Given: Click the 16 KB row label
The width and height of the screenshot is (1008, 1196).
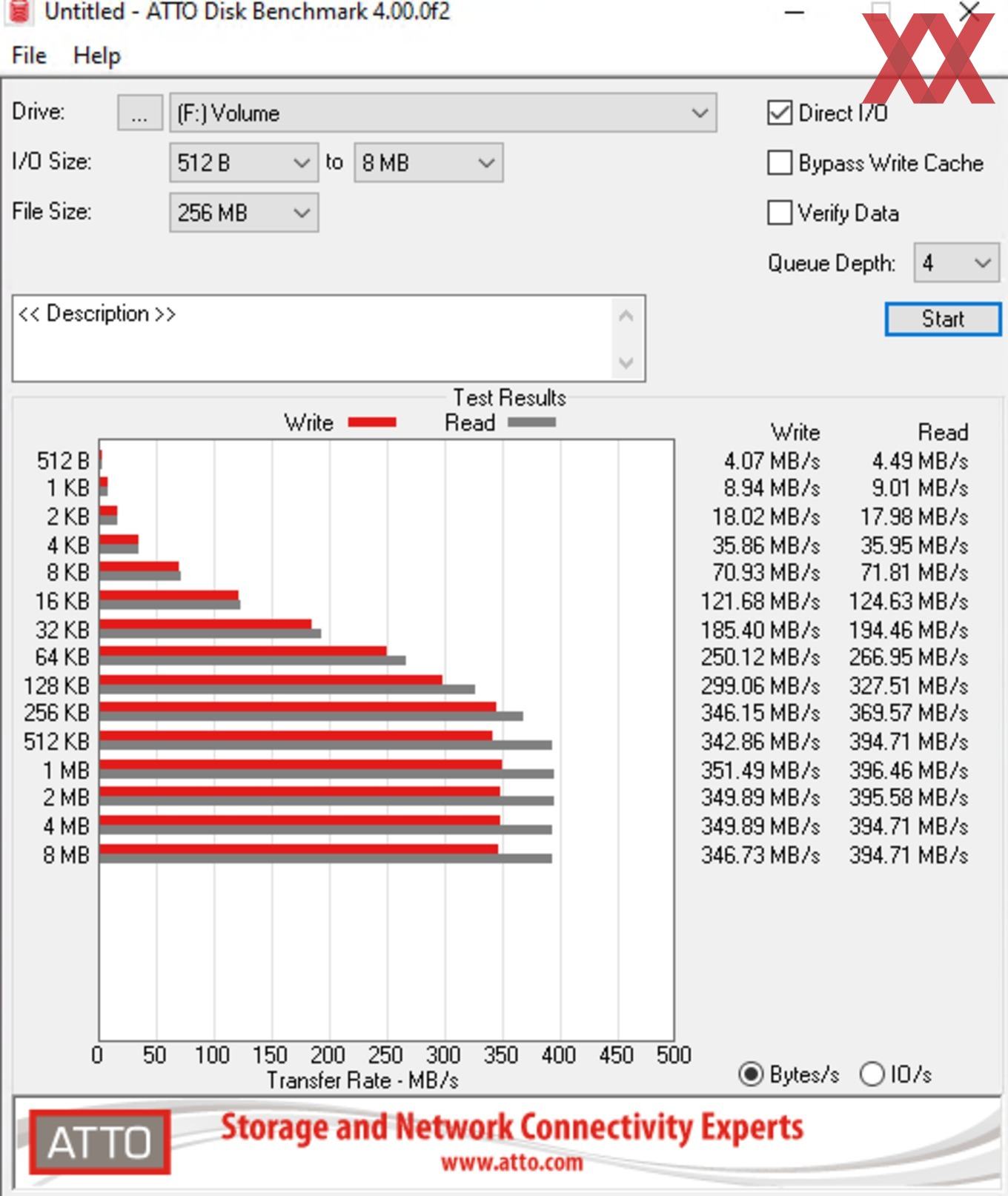Looking at the screenshot, I should click(62, 601).
